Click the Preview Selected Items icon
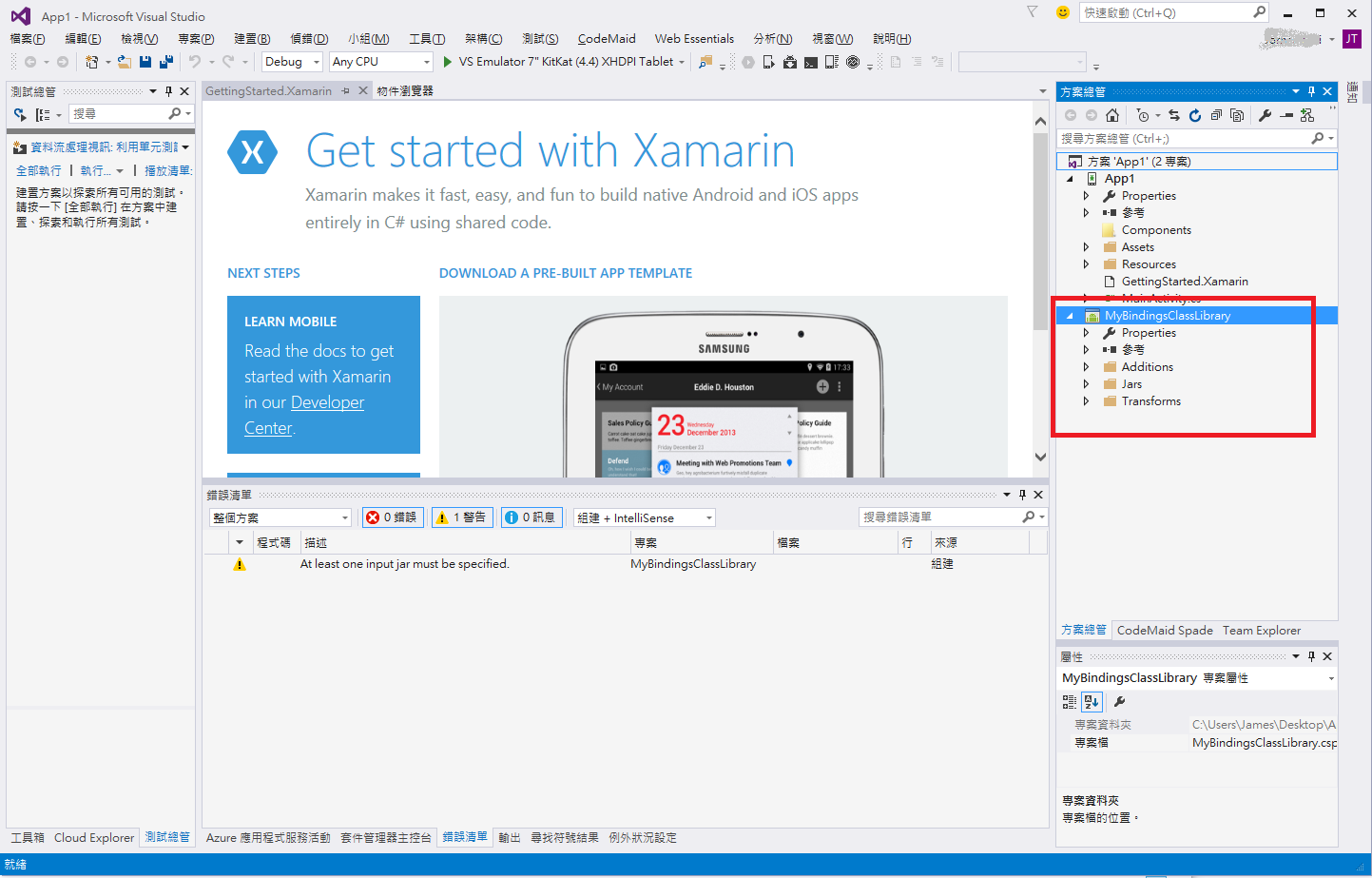 1286,115
